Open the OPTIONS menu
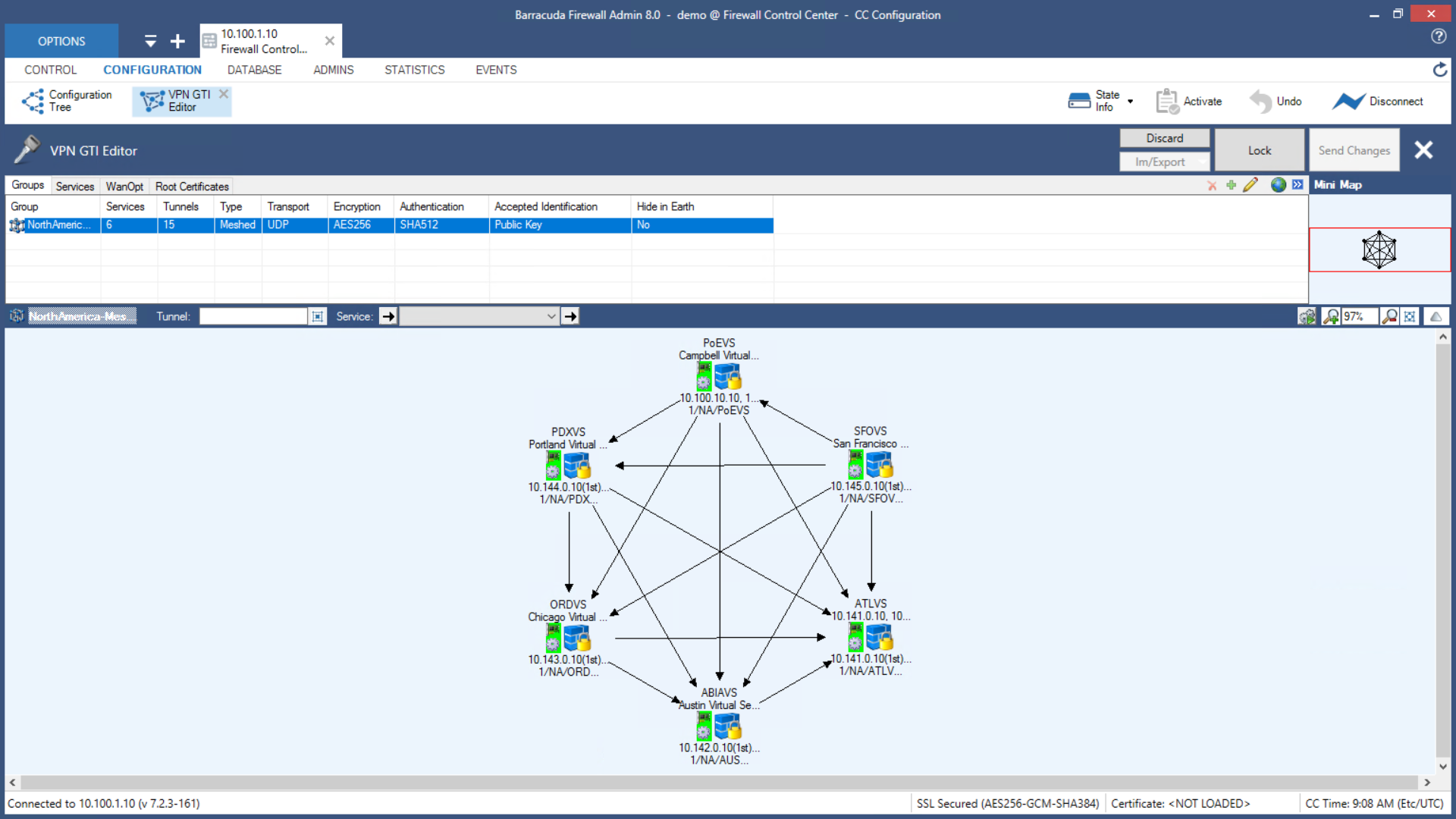Screen dimensions: 1456x819 click(61, 41)
